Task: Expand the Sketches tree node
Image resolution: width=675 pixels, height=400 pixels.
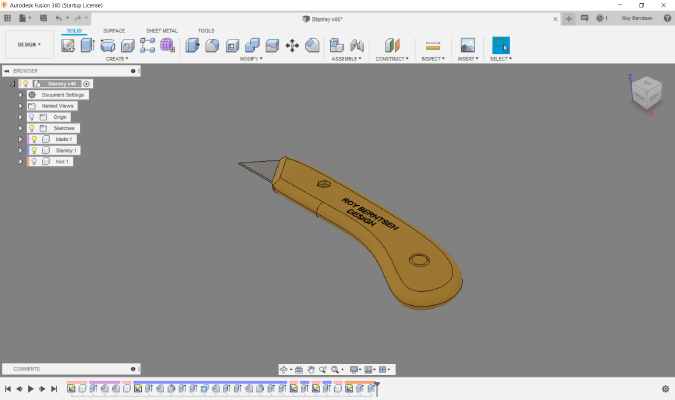Action: (x=20, y=128)
